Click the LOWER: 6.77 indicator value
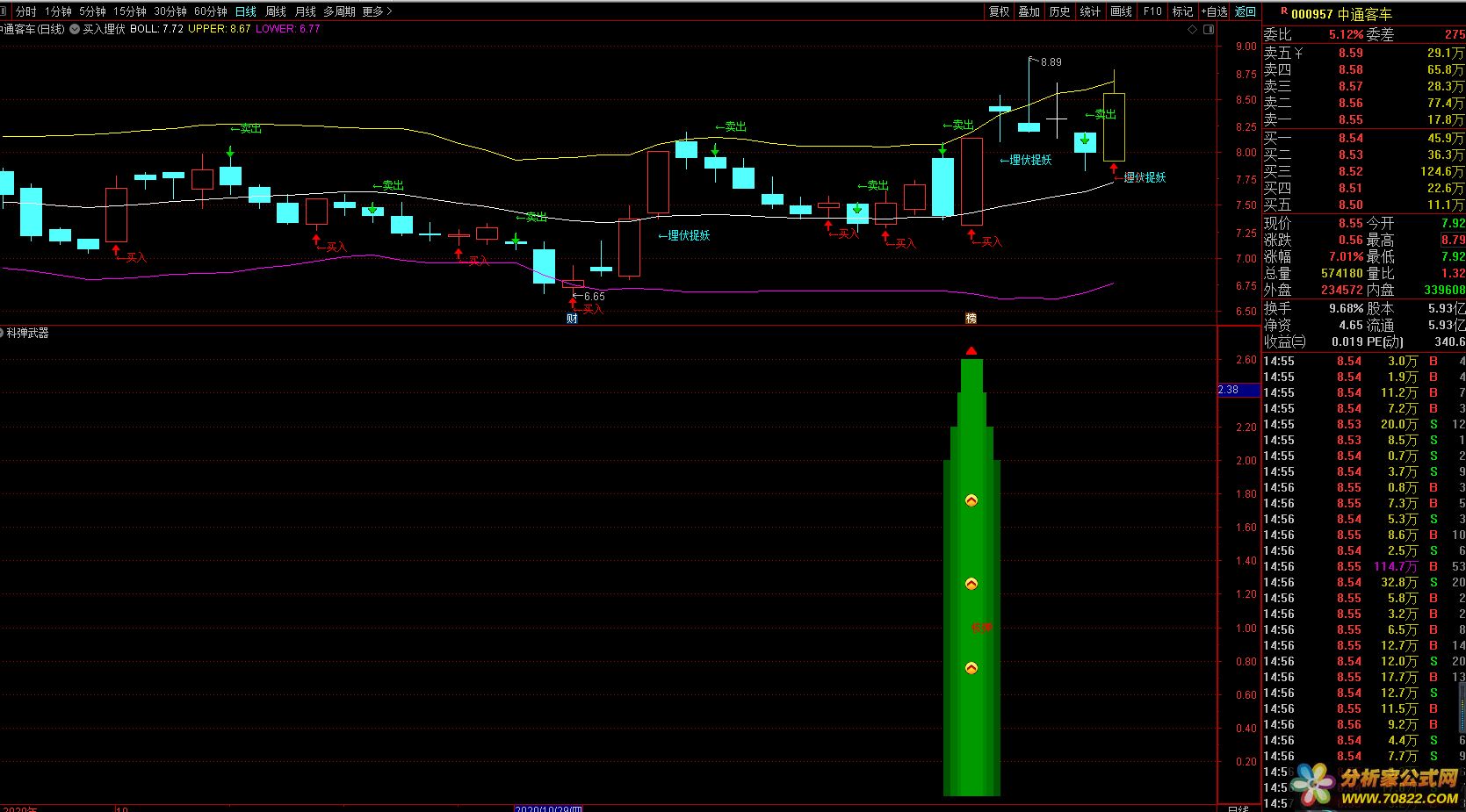The height and width of the screenshot is (812, 1466). [x=288, y=29]
